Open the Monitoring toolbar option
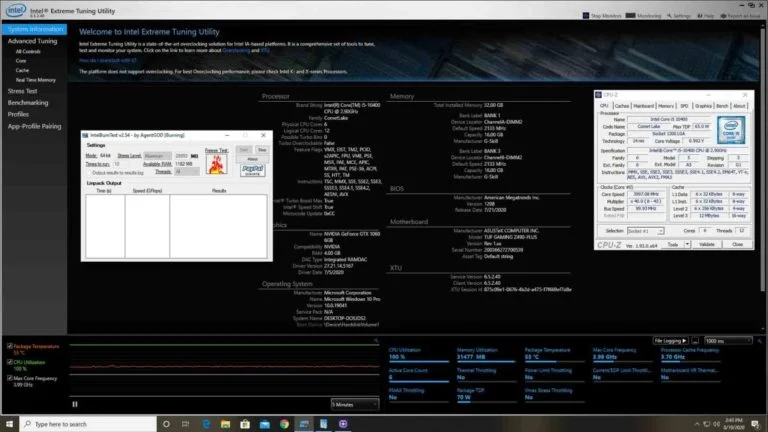This screenshot has width=768, height=432. pos(644,16)
